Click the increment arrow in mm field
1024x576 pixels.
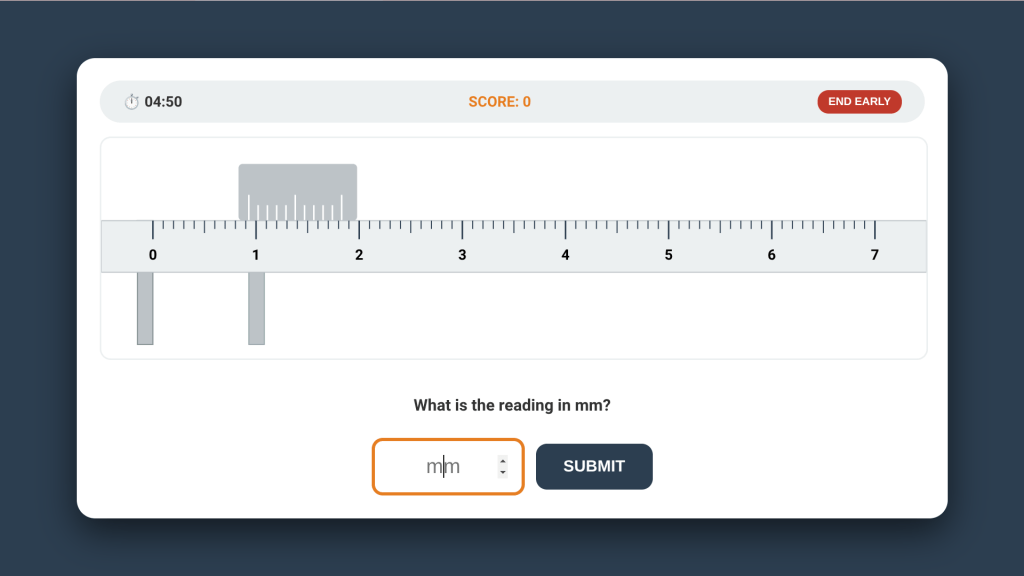pos(502,461)
